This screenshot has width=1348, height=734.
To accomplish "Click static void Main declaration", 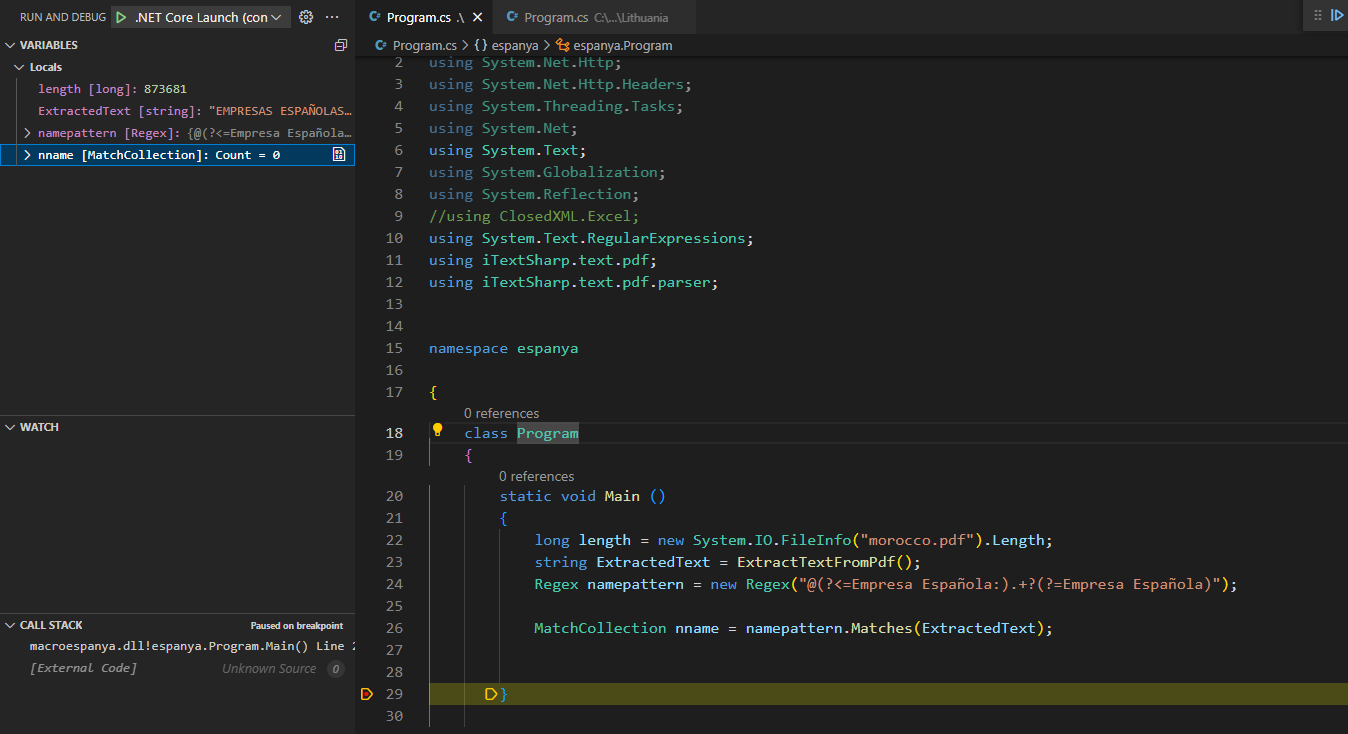I will pos(583,496).
